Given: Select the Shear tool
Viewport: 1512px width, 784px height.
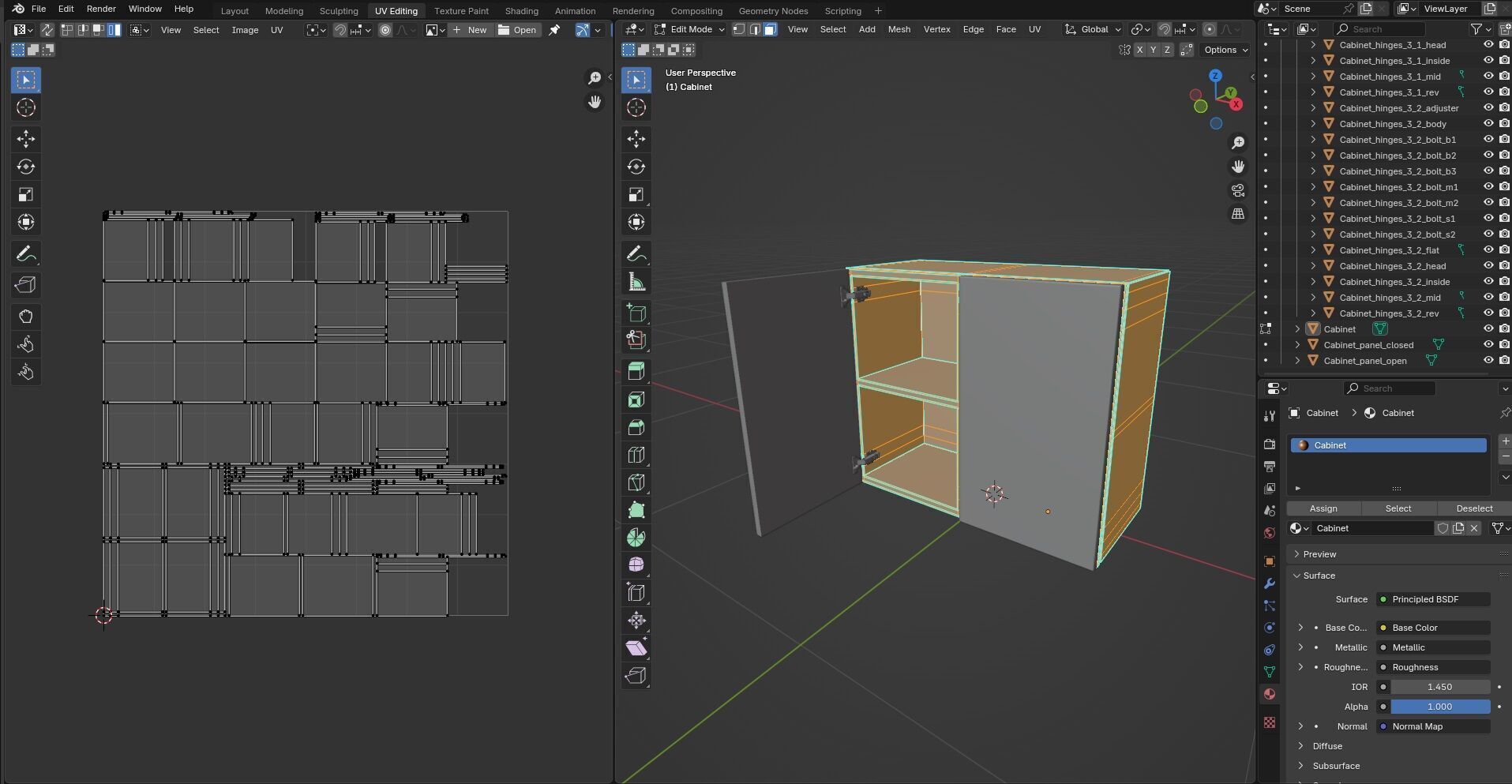Looking at the screenshot, I should (x=636, y=647).
